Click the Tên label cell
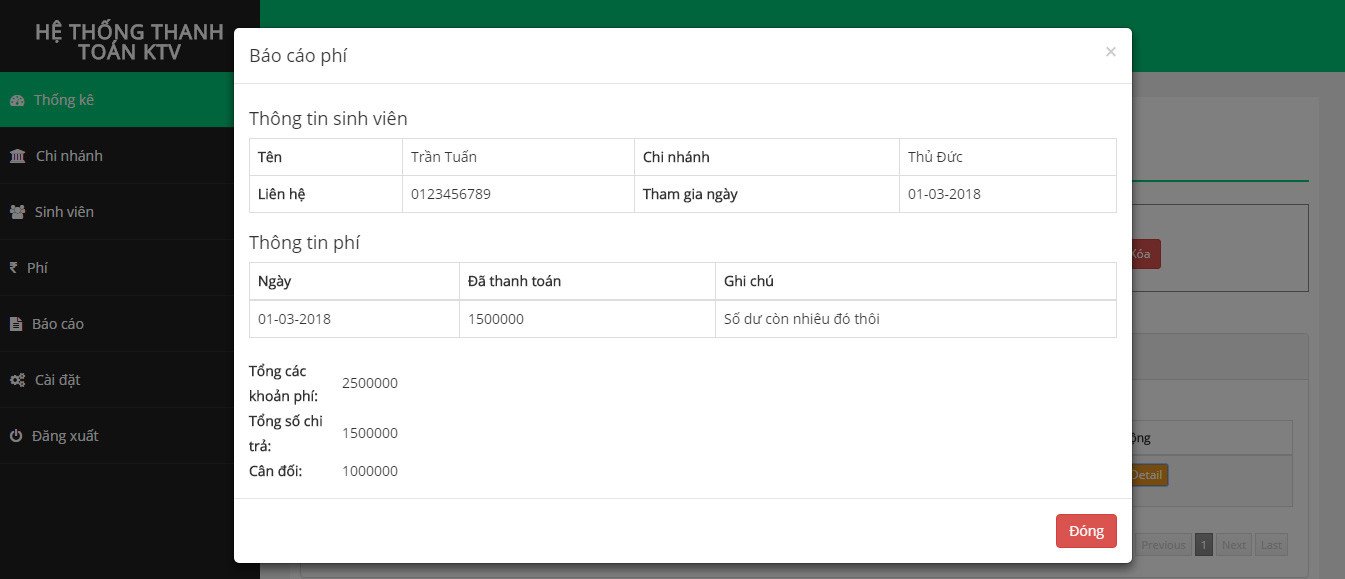The width and height of the screenshot is (1345, 579). [x=326, y=157]
